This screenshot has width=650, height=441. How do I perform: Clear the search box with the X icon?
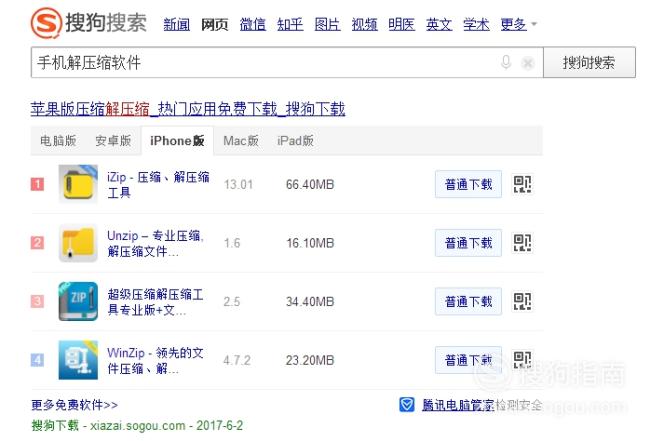pyautogui.click(x=527, y=63)
